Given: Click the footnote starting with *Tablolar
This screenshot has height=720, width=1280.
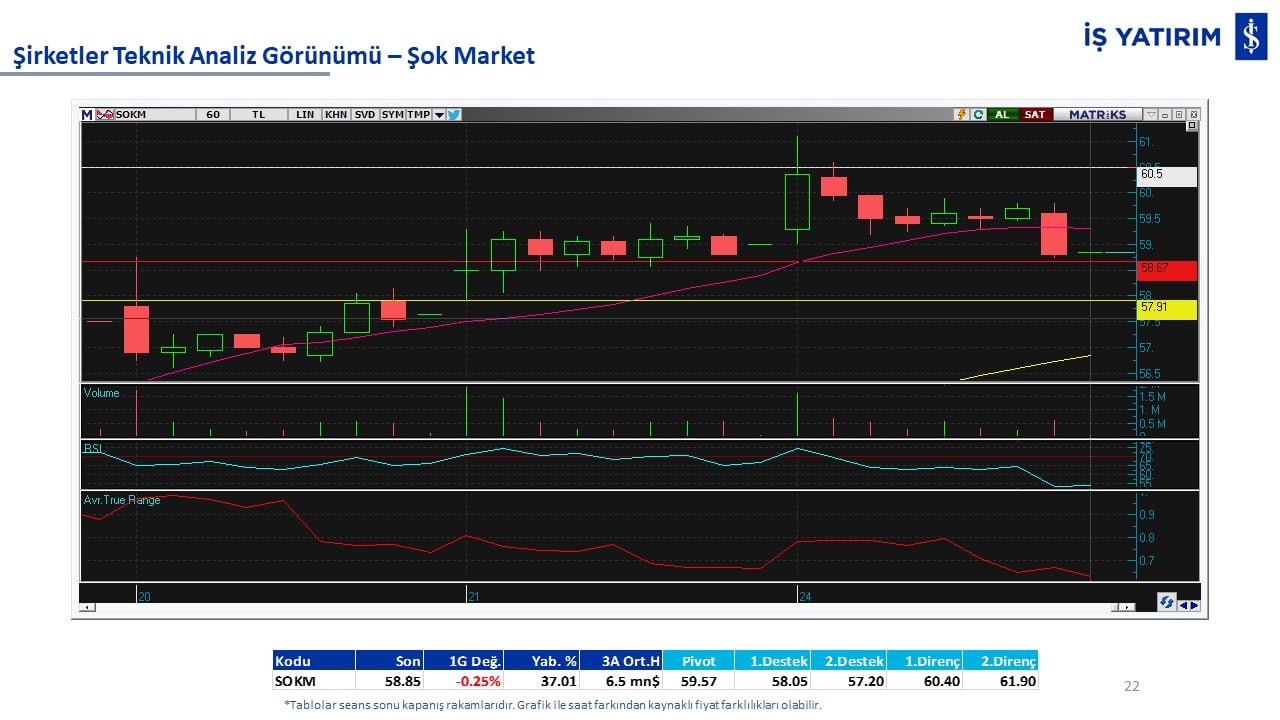Looking at the screenshot, I should [553, 705].
